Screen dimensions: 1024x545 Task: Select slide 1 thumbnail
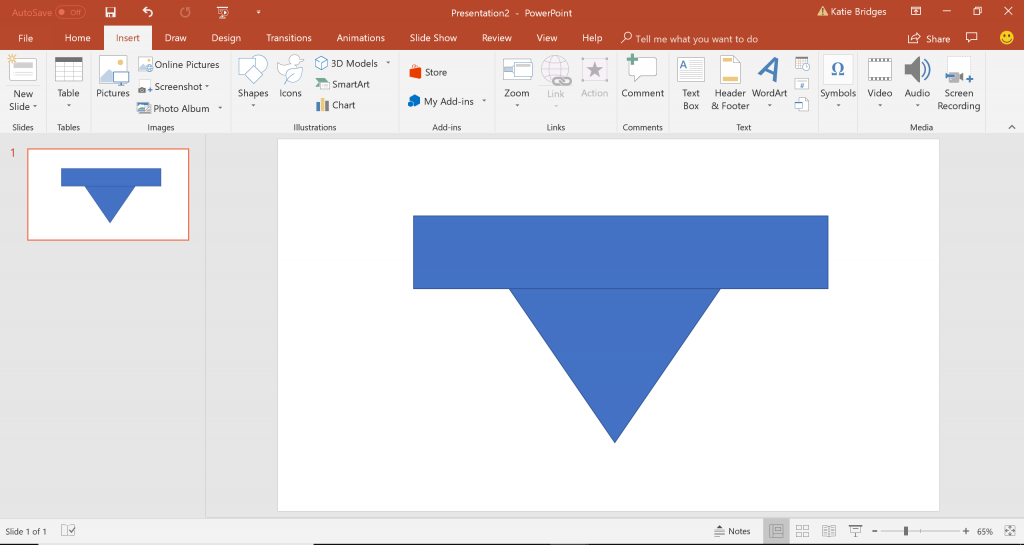(x=108, y=195)
